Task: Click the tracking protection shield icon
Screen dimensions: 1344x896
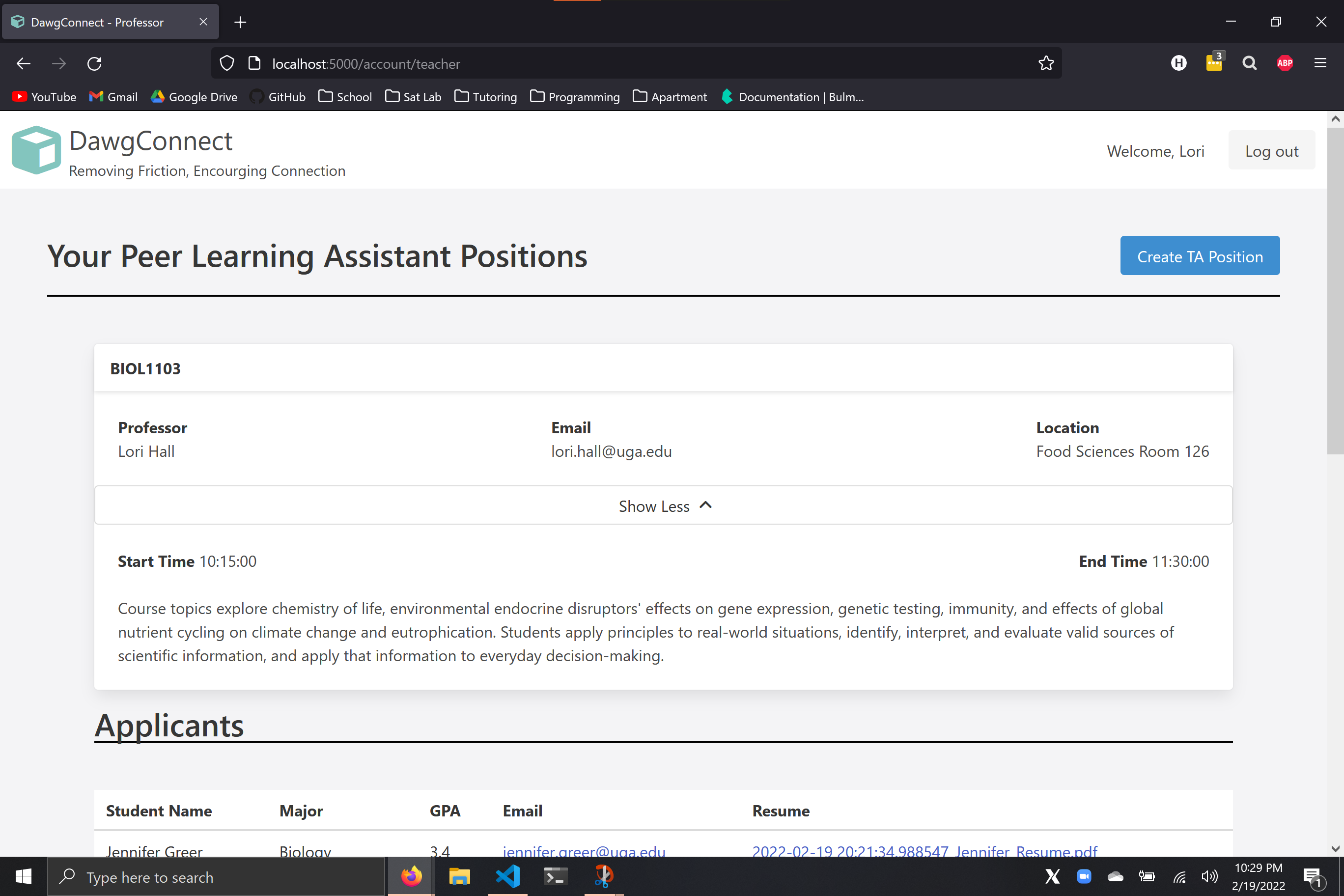Action: pos(227,63)
